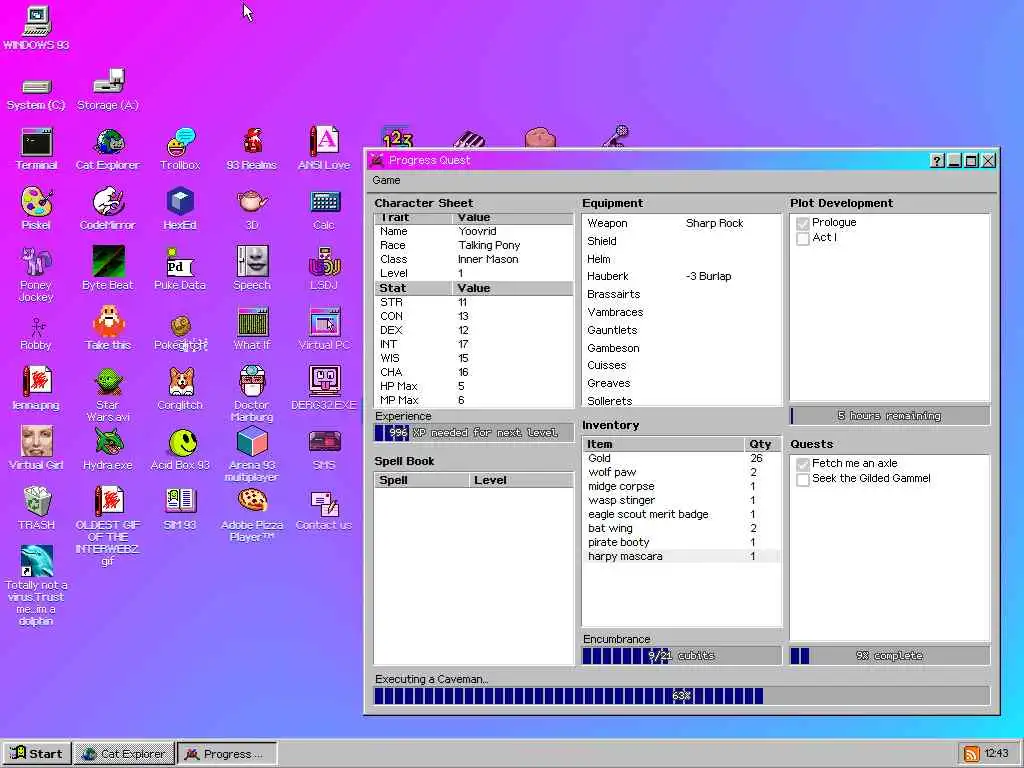Open the Trollbox desktop icon
Viewport: 1024px width, 768px height.
tap(180, 150)
